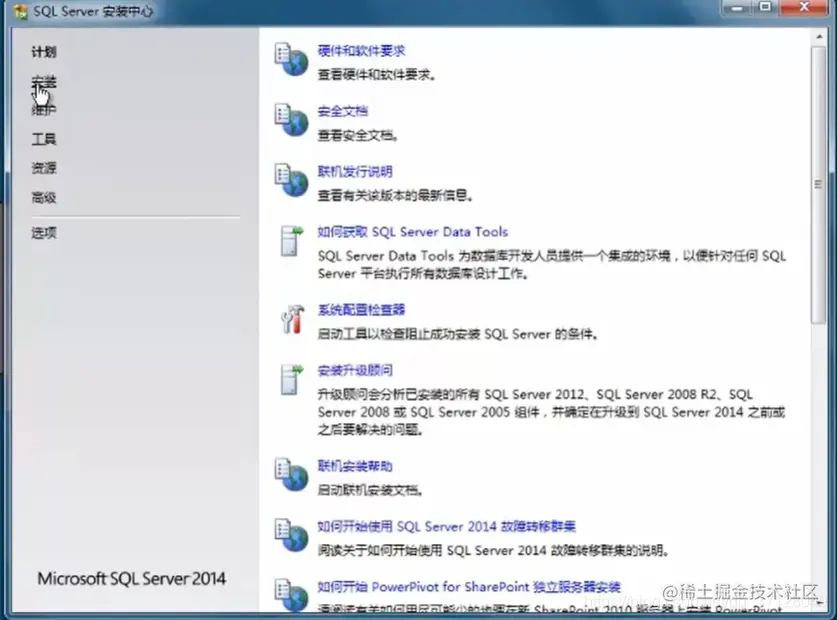Click description text 查看安全文档
This screenshot has width=837, height=620.
pyautogui.click(x=358, y=135)
